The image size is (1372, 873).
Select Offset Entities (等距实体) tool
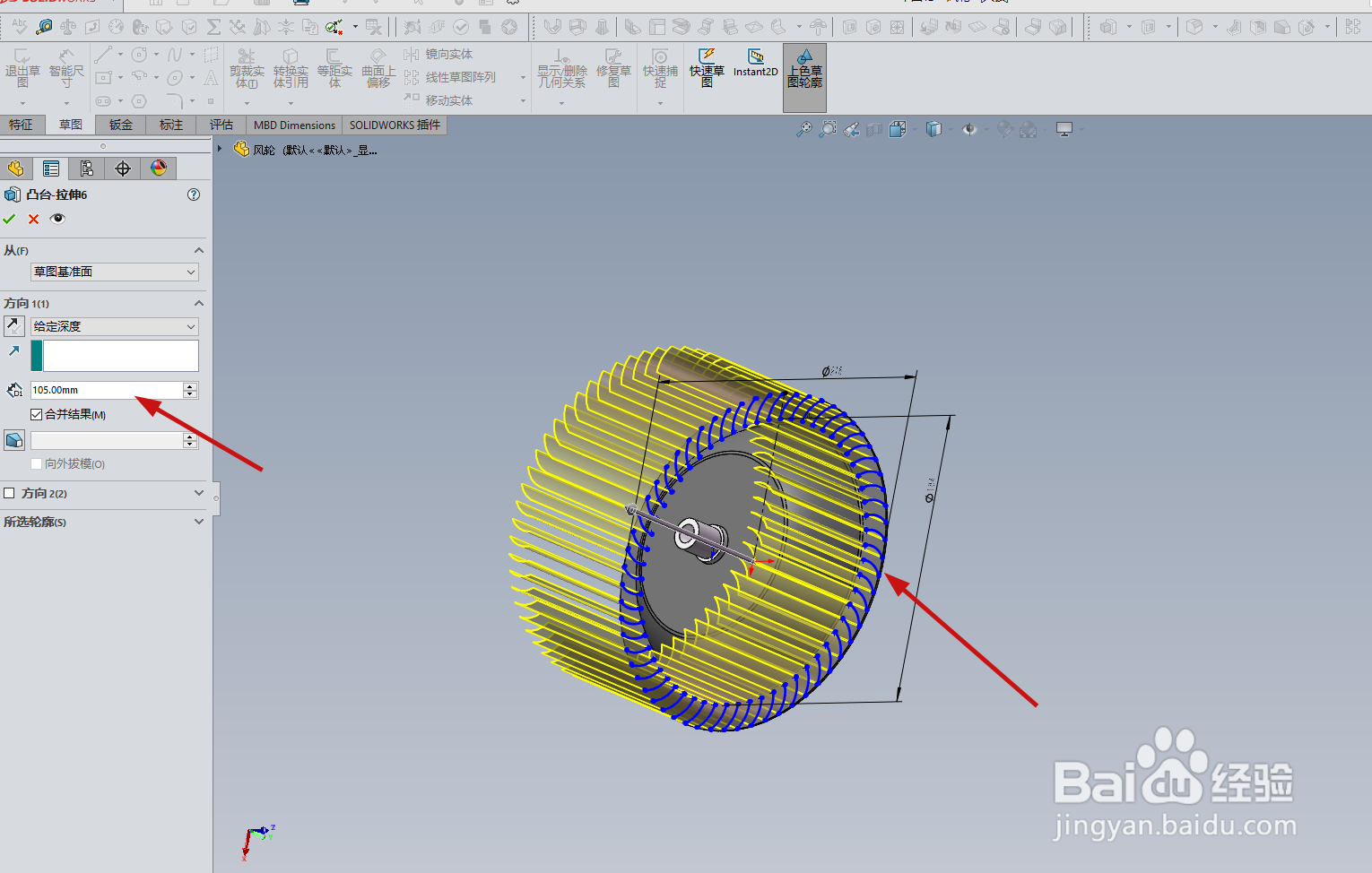pos(334,68)
